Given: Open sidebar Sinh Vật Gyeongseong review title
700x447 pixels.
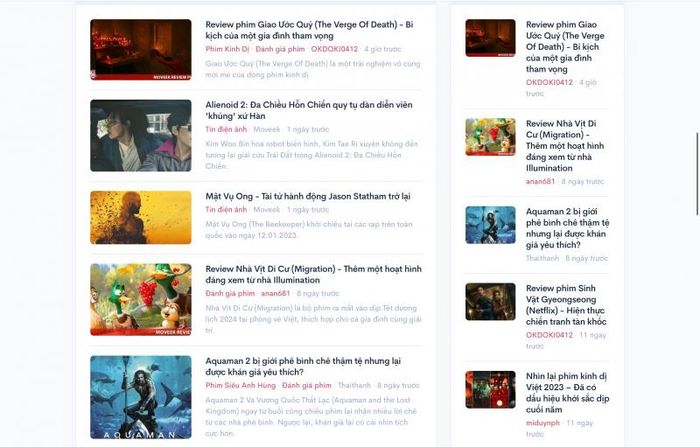Looking at the screenshot, I should [x=566, y=305].
